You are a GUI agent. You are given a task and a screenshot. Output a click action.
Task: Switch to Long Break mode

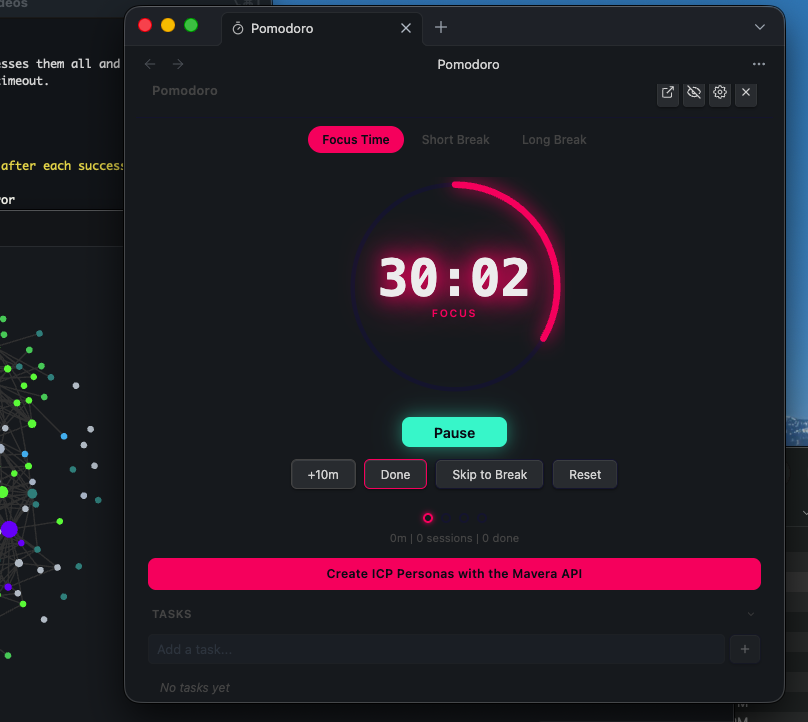click(554, 140)
